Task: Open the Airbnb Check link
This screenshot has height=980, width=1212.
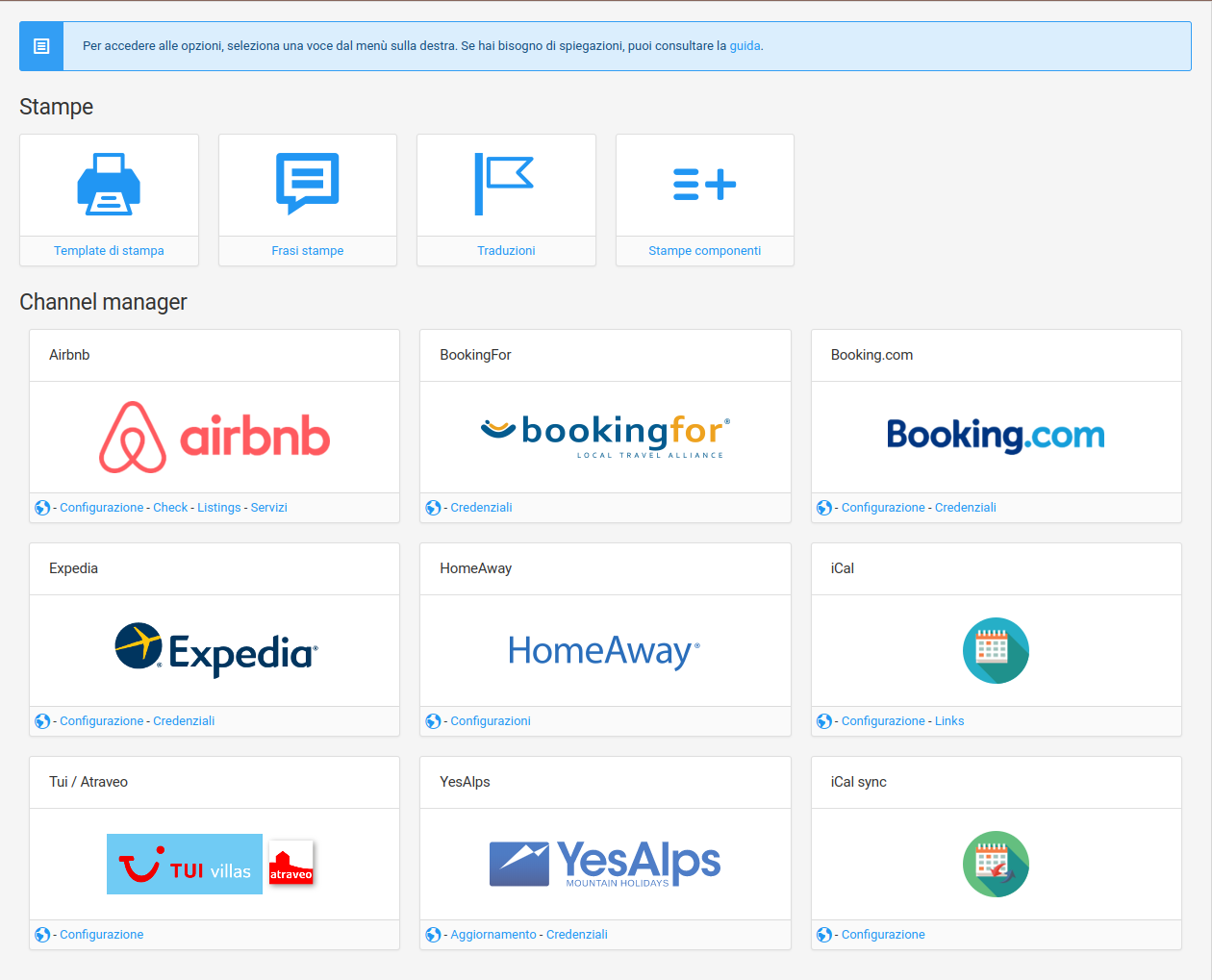Action: [170, 508]
